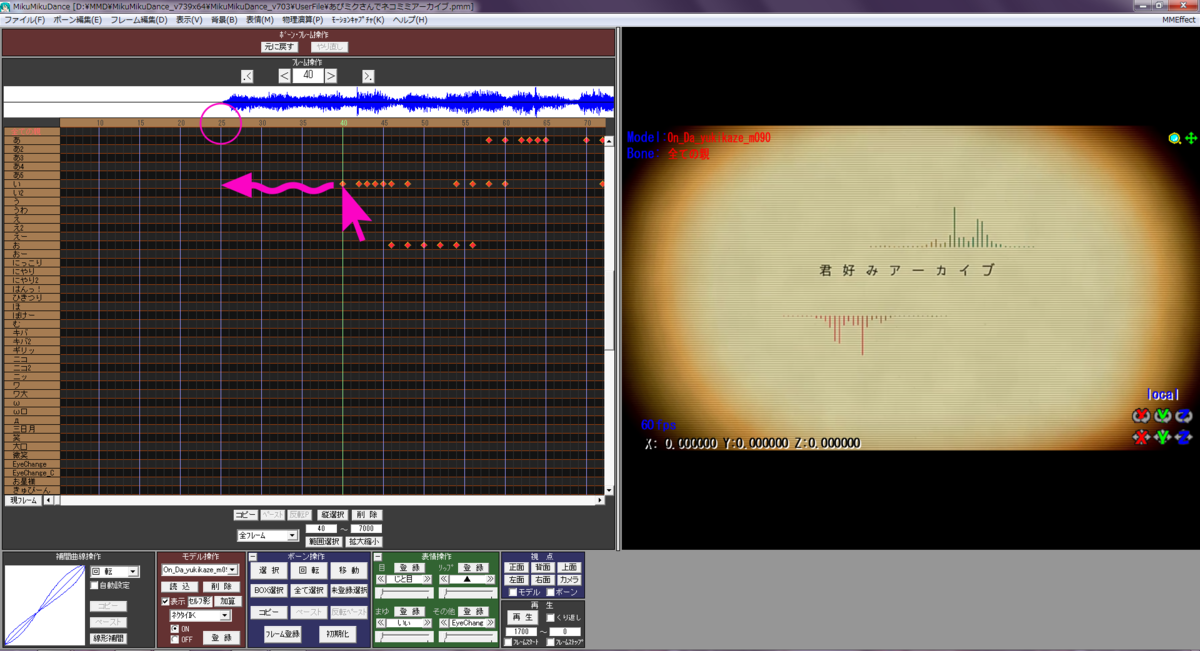Image resolution: width=1200 pixels, height=651 pixels.
Task: Collapse the 表情操作 panel with minus icon
Action: 378,557
